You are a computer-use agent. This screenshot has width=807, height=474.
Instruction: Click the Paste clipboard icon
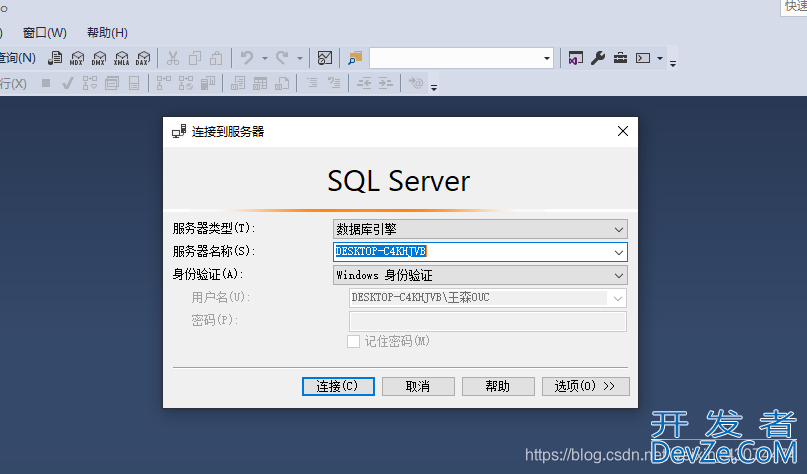click(x=216, y=58)
